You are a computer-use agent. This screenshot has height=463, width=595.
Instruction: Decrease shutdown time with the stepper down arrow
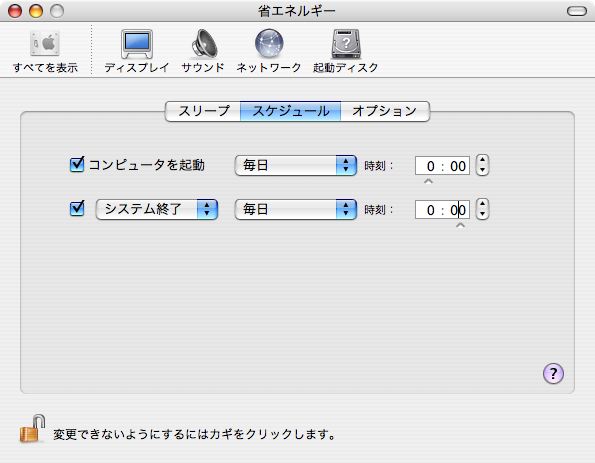click(482, 214)
